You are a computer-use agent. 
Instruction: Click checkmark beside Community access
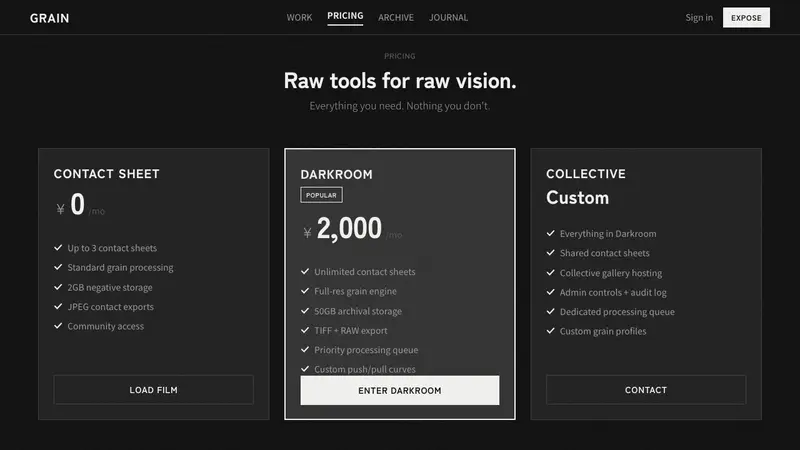pos(58,326)
